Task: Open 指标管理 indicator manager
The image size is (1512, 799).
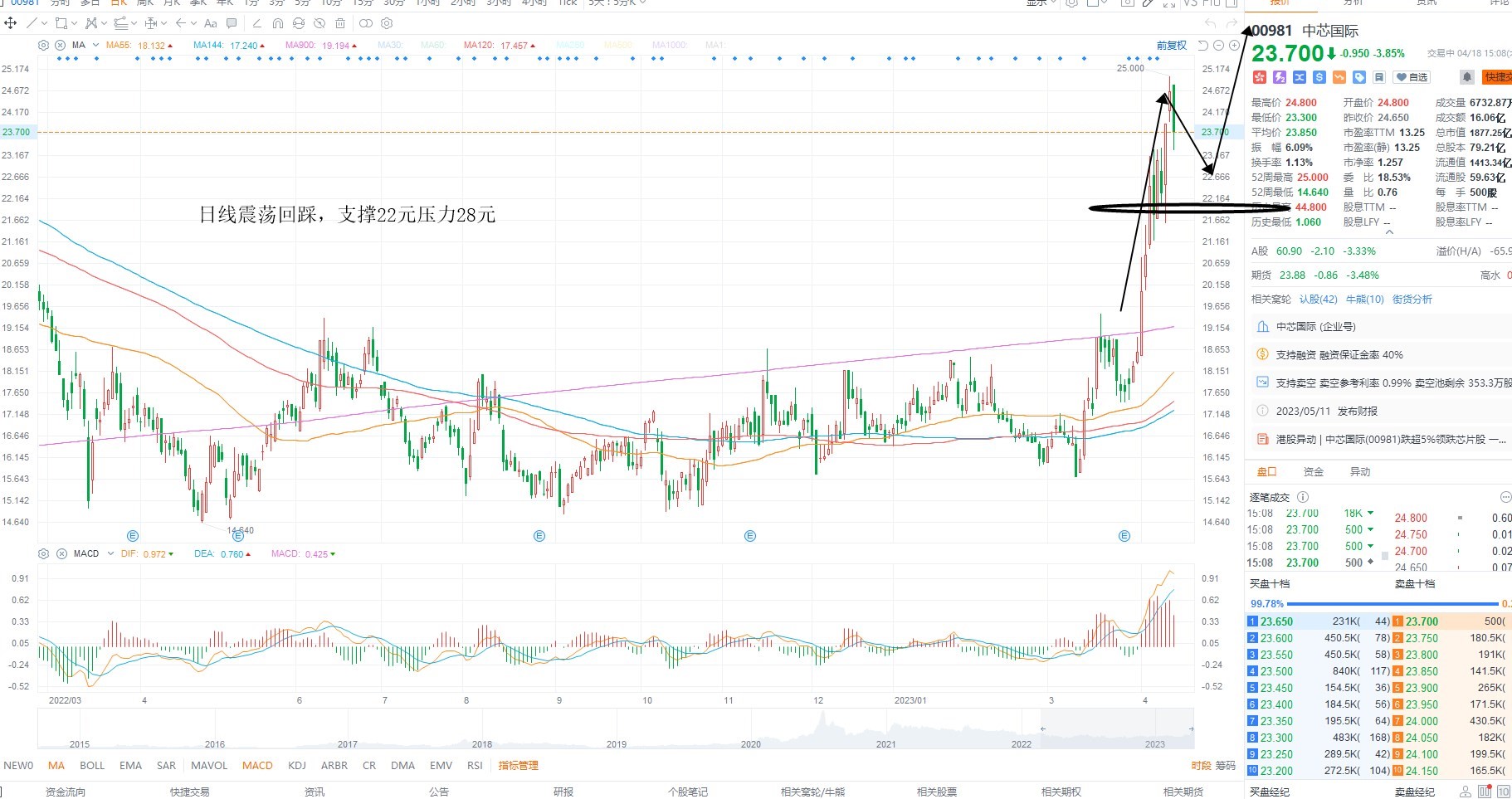Action: tap(519, 765)
